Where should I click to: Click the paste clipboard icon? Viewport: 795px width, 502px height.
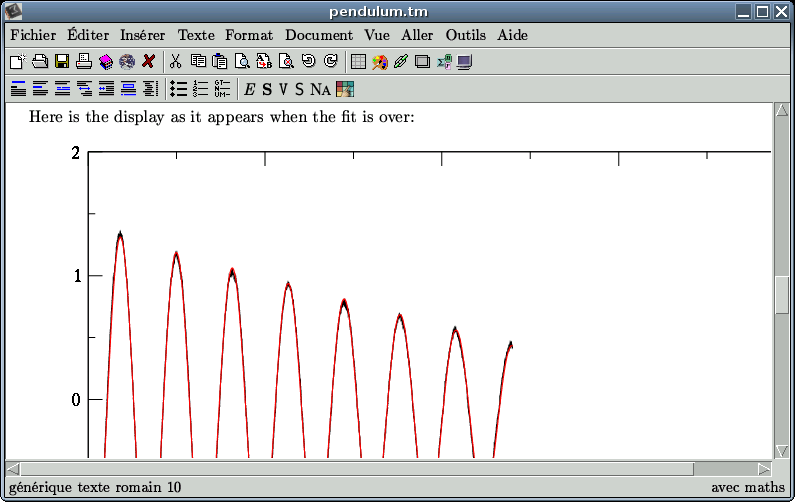pos(220,62)
